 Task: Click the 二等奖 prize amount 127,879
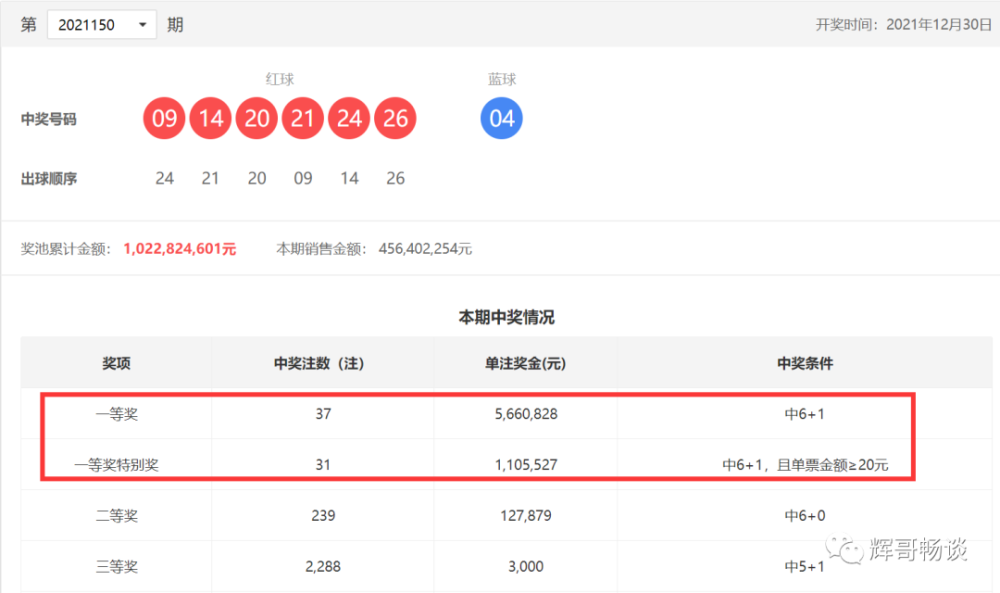[526, 515]
